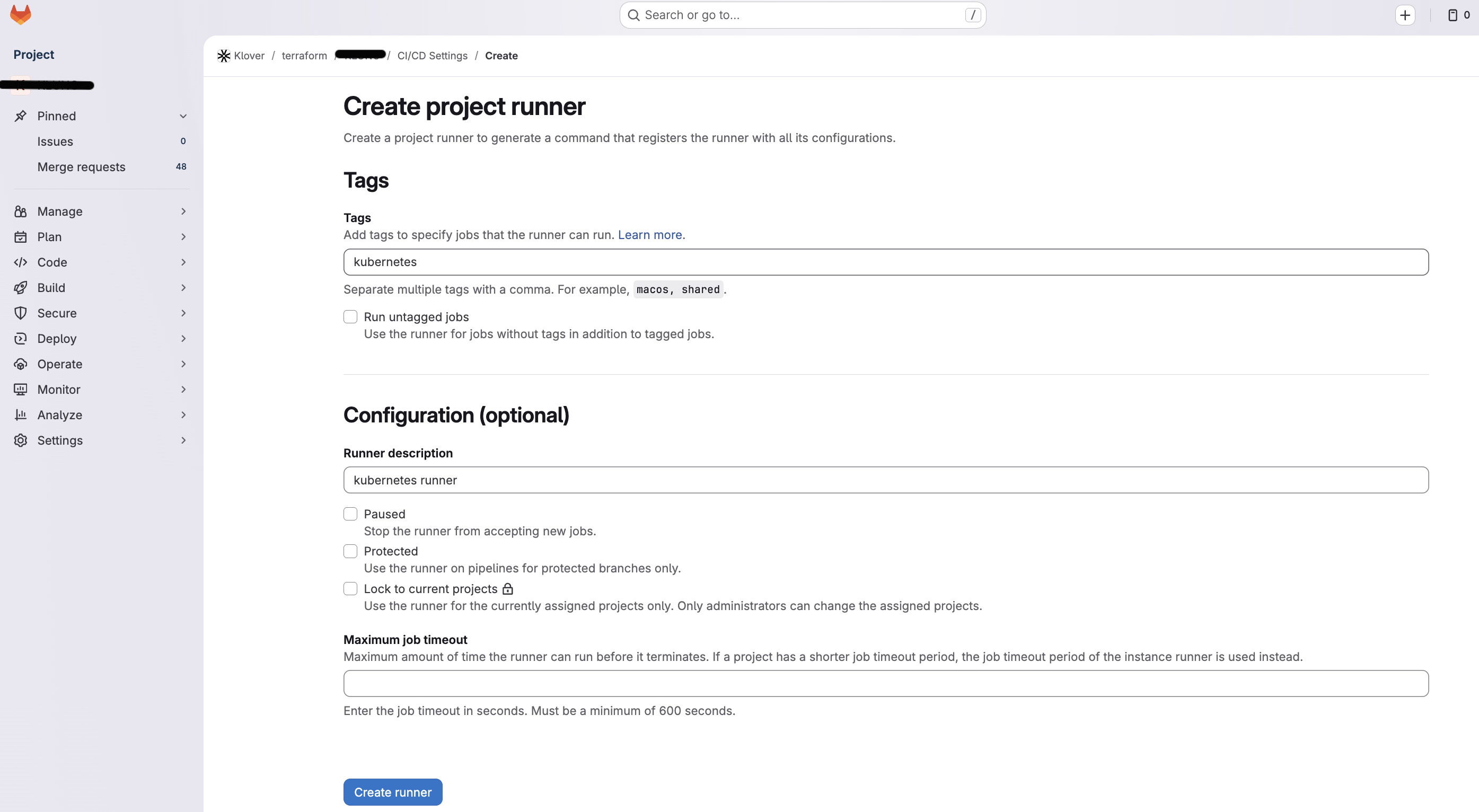
Task: Open Issues in sidebar
Action: [x=55, y=142]
